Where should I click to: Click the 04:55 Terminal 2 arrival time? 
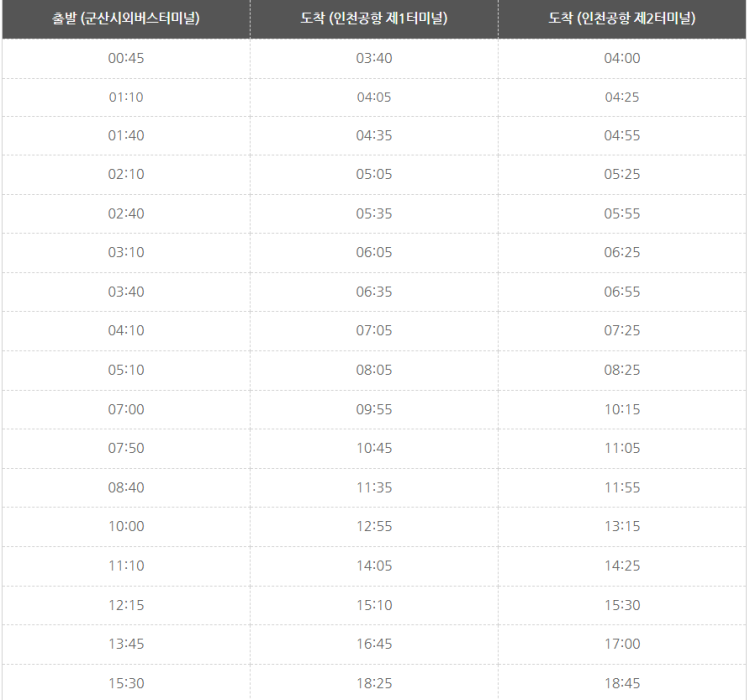click(622, 135)
